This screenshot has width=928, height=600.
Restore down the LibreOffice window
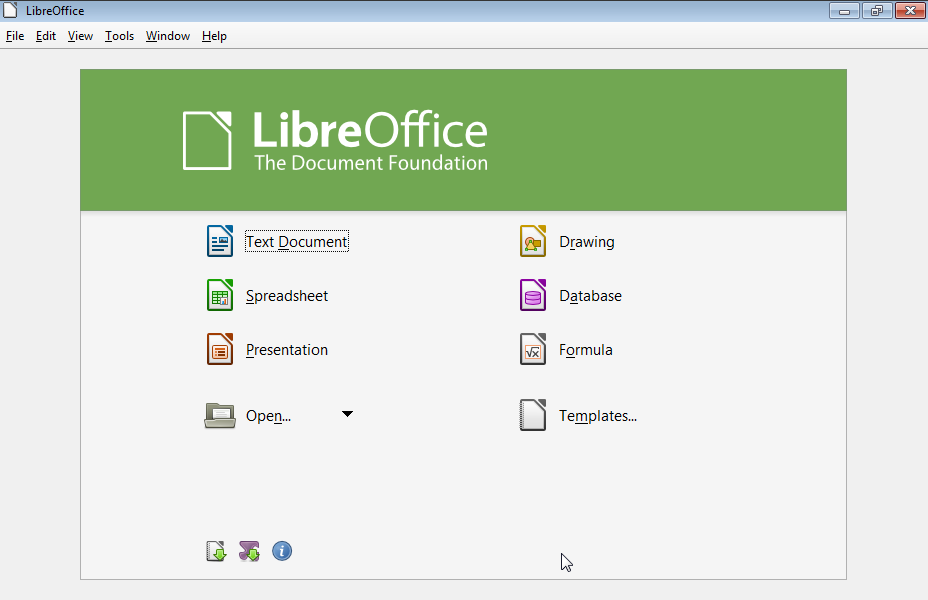[x=877, y=11]
